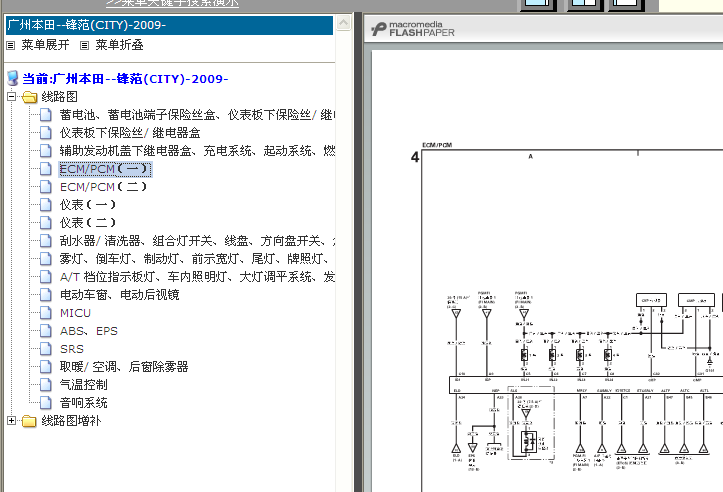Viewport: 723px width, 492px height.
Task: Open 取暖/空调、后窗除雾器 diagram
Action: click(124, 367)
